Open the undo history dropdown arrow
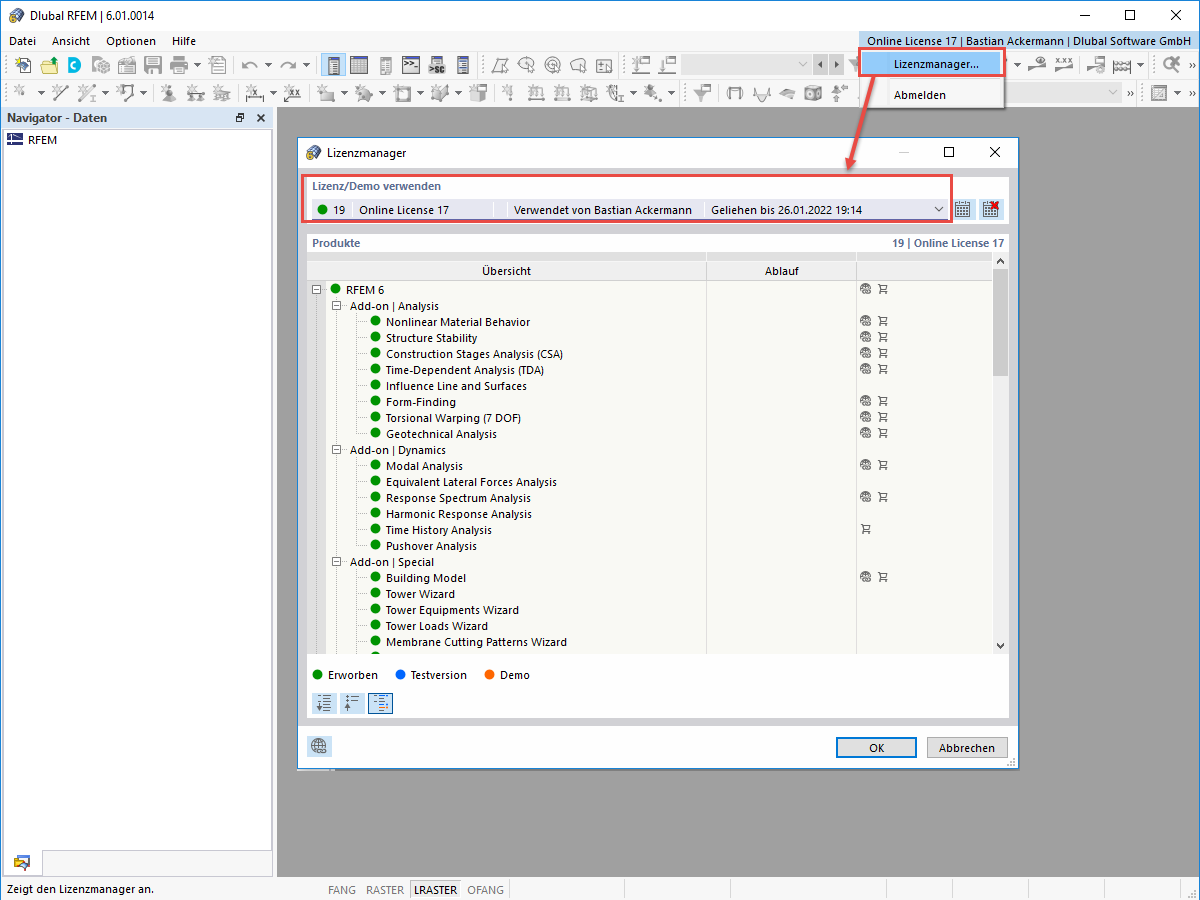 (268, 65)
